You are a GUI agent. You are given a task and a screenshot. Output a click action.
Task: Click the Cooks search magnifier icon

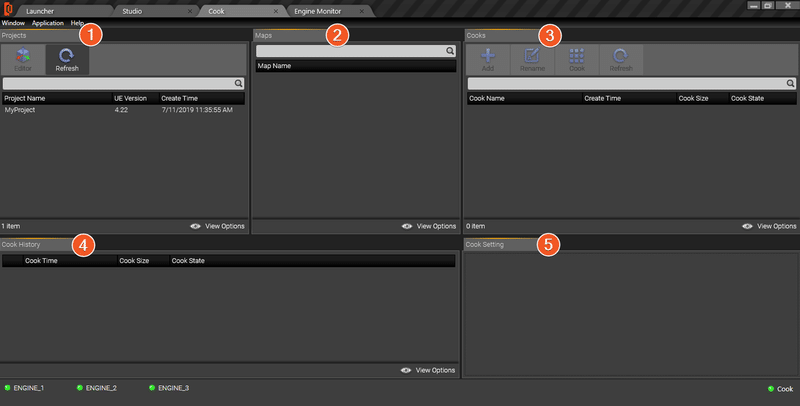pos(790,84)
